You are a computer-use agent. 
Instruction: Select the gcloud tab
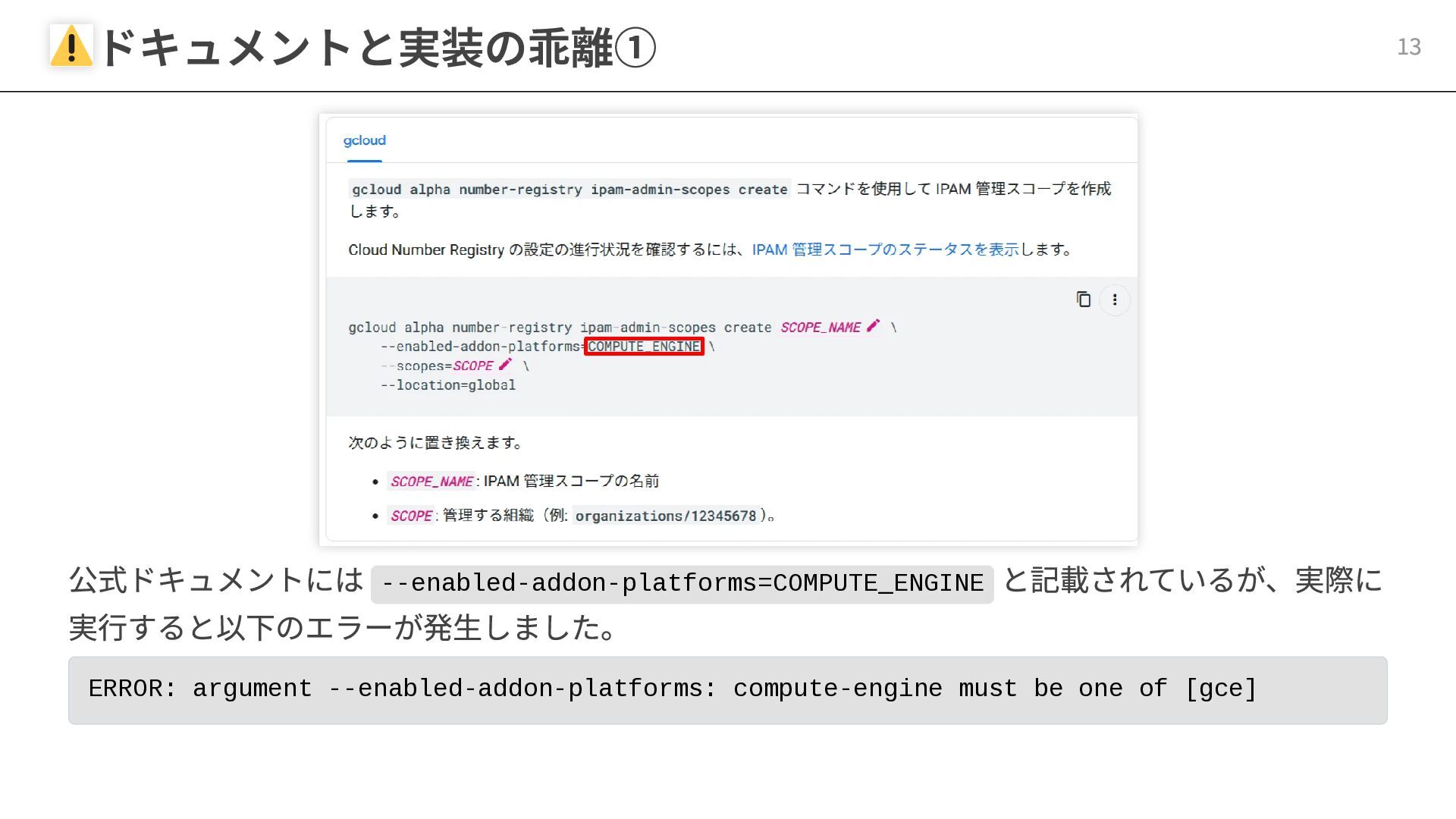364,140
